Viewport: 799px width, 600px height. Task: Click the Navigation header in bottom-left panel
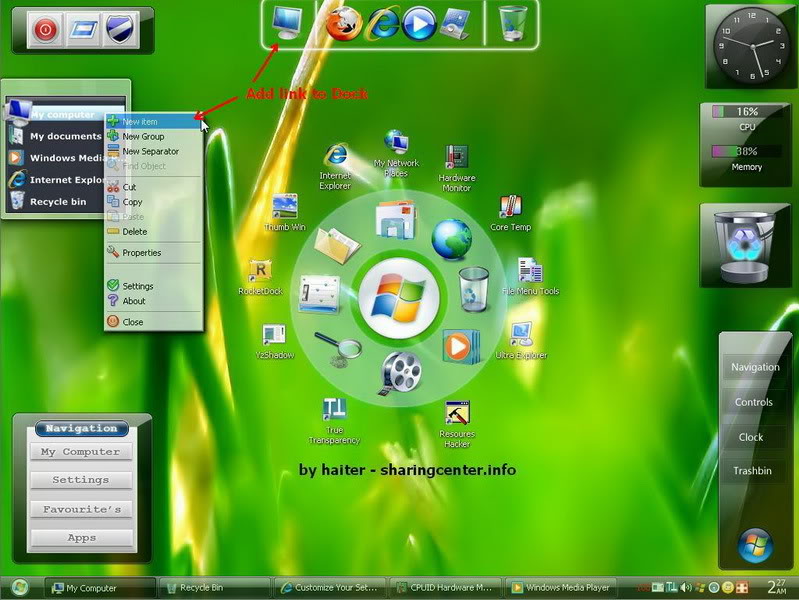coord(82,428)
